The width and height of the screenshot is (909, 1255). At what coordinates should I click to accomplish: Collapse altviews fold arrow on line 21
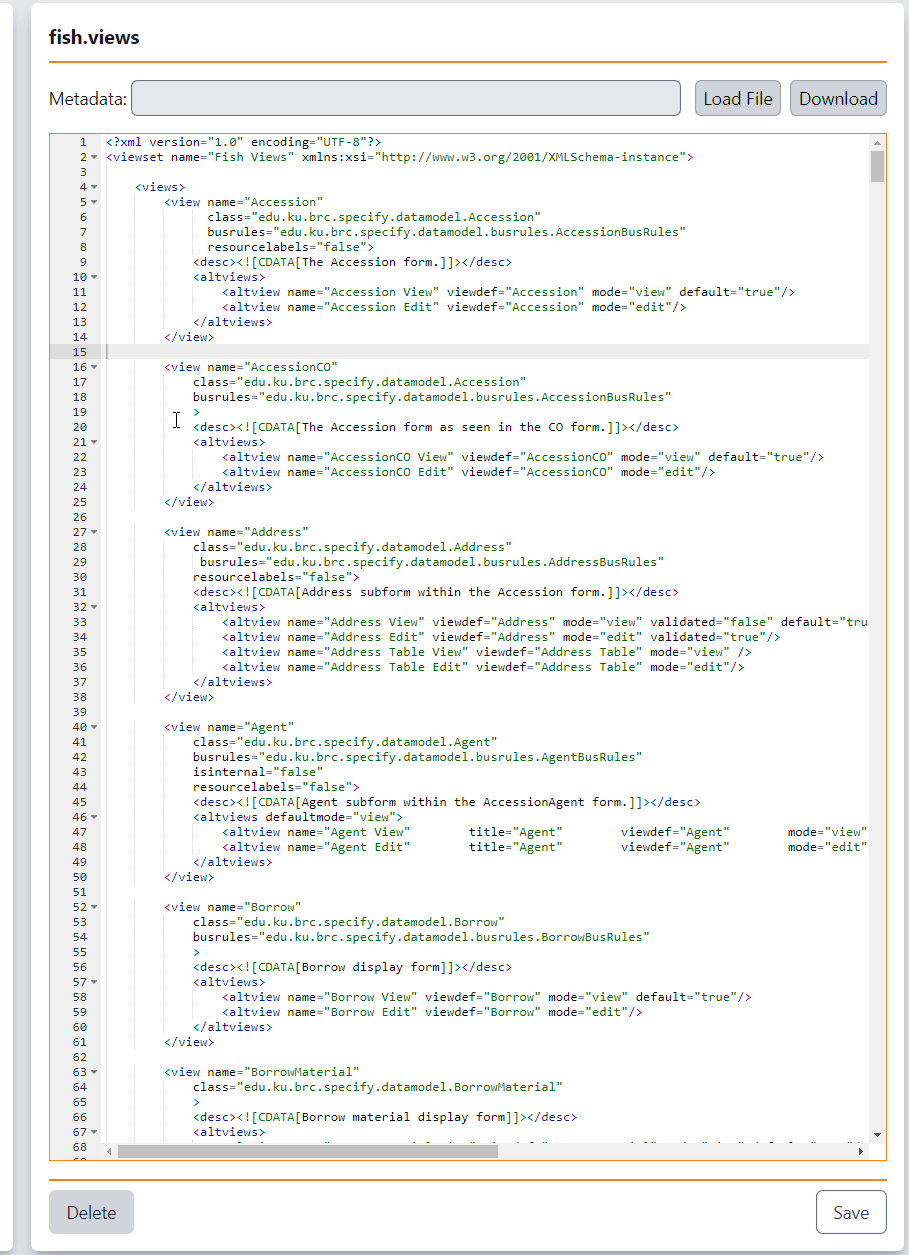pos(94,442)
